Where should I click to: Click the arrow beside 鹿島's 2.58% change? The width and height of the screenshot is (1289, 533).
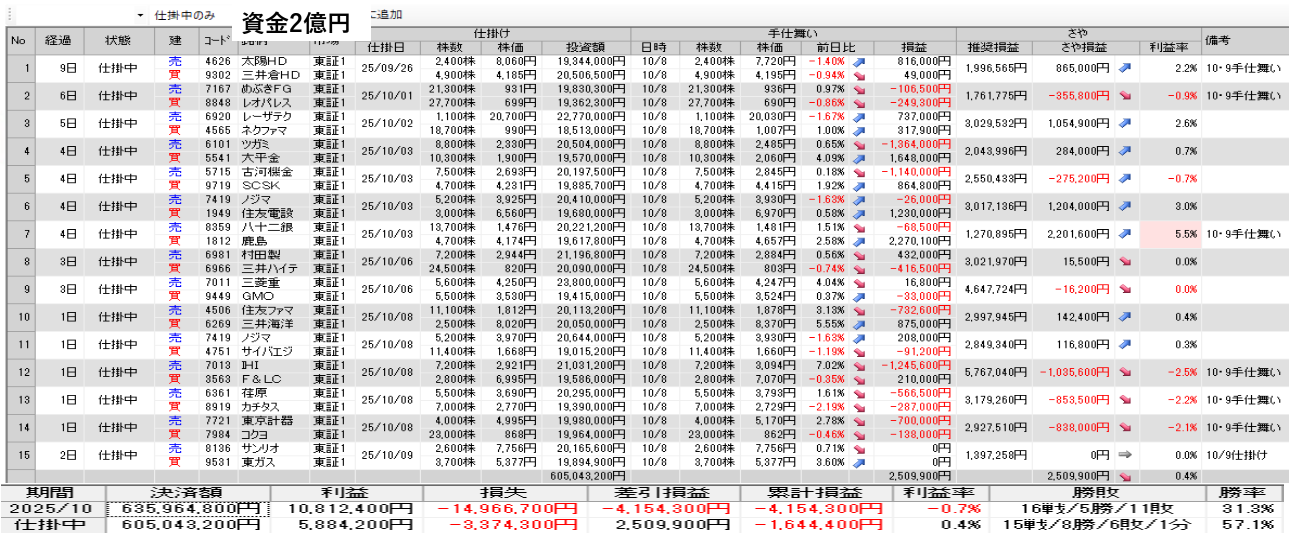click(x=858, y=241)
